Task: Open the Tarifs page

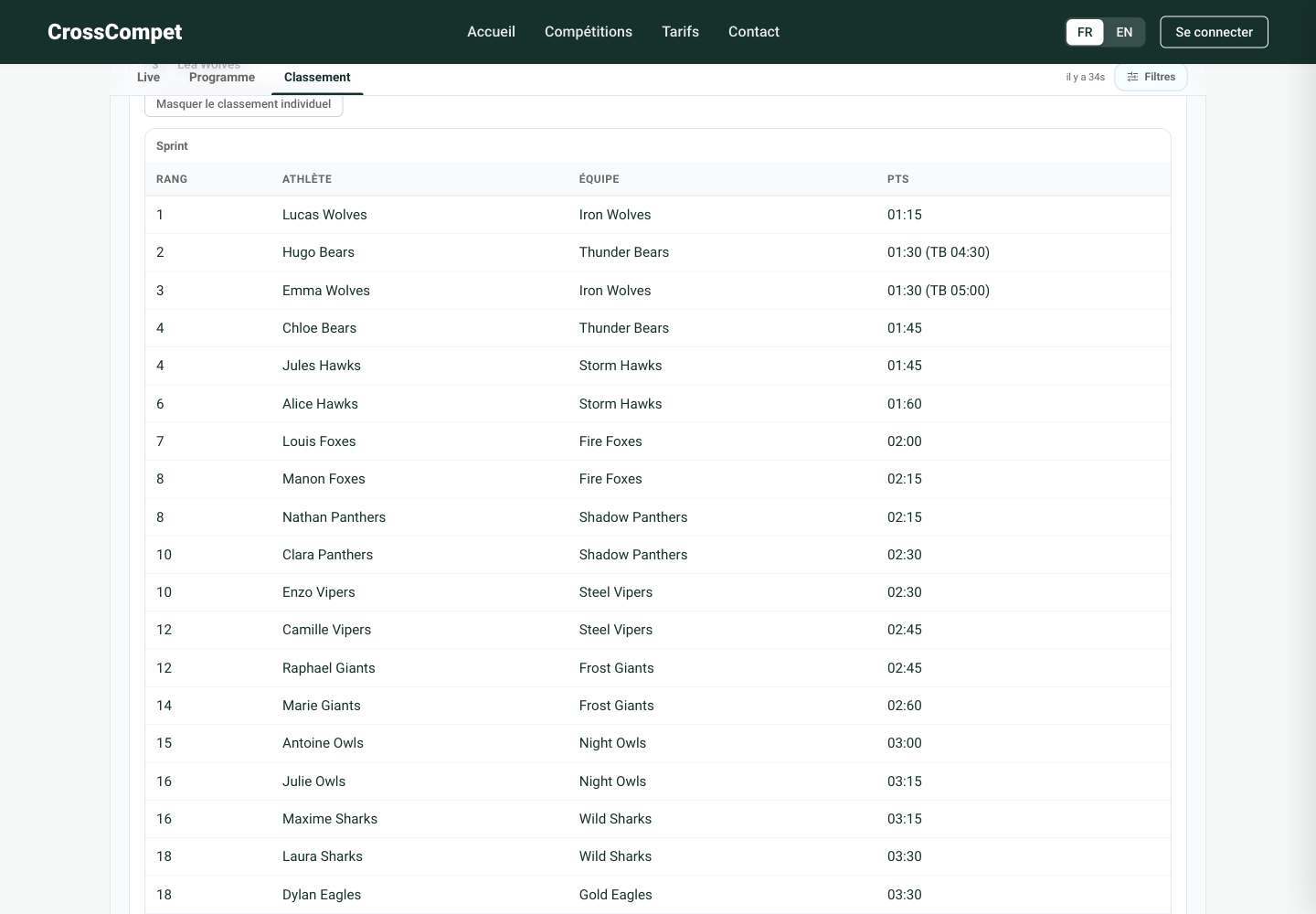Action: pyautogui.click(x=680, y=32)
